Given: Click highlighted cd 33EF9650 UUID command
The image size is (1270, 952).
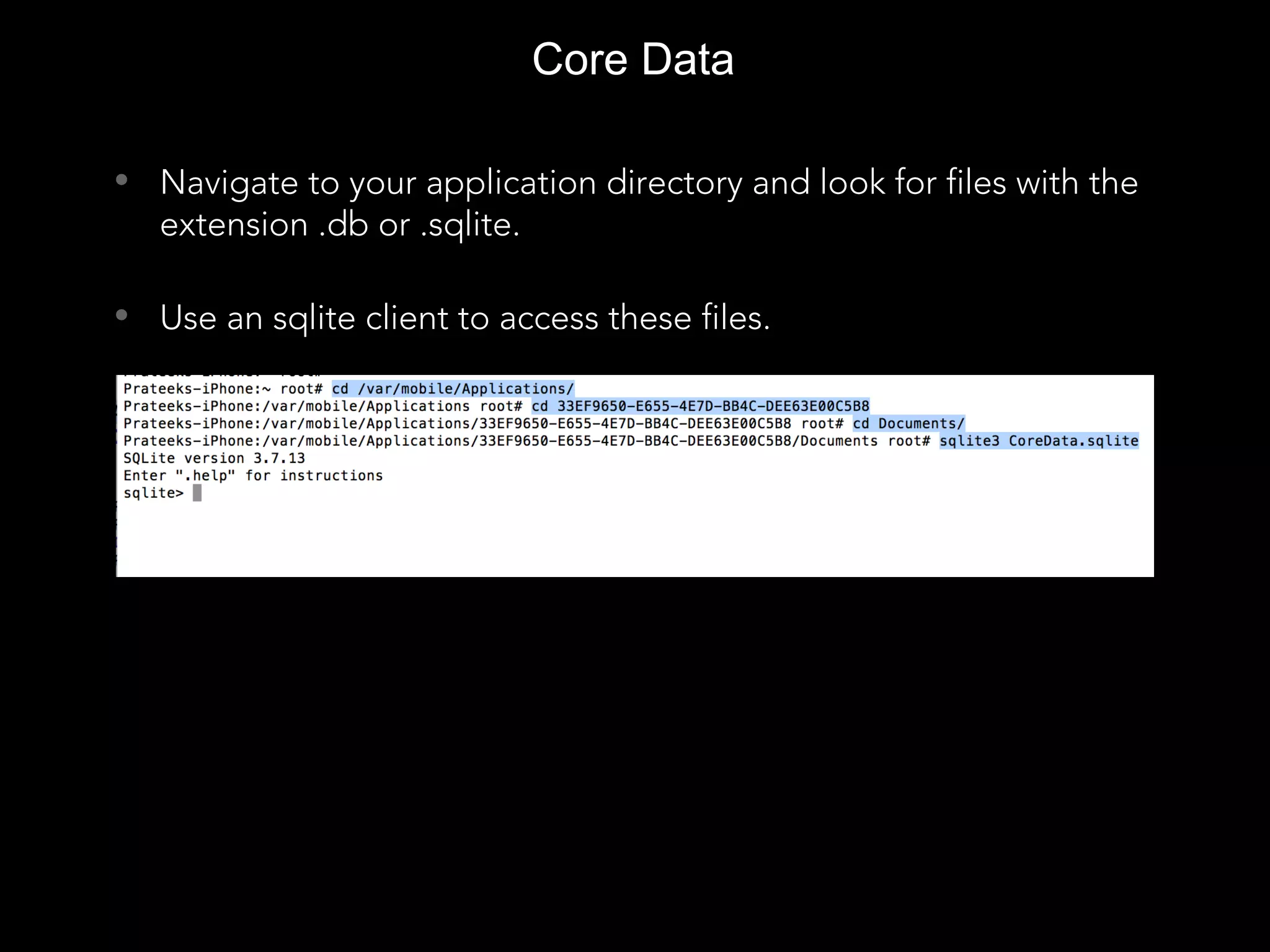Looking at the screenshot, I should point(700,407).
